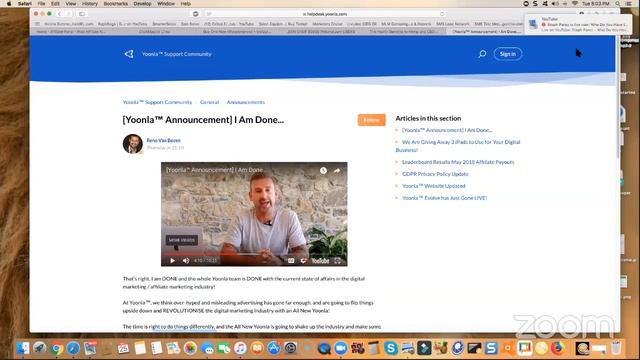Open Launchpad from the Dock
The image size is (640, 360).
tap(40, 348)
